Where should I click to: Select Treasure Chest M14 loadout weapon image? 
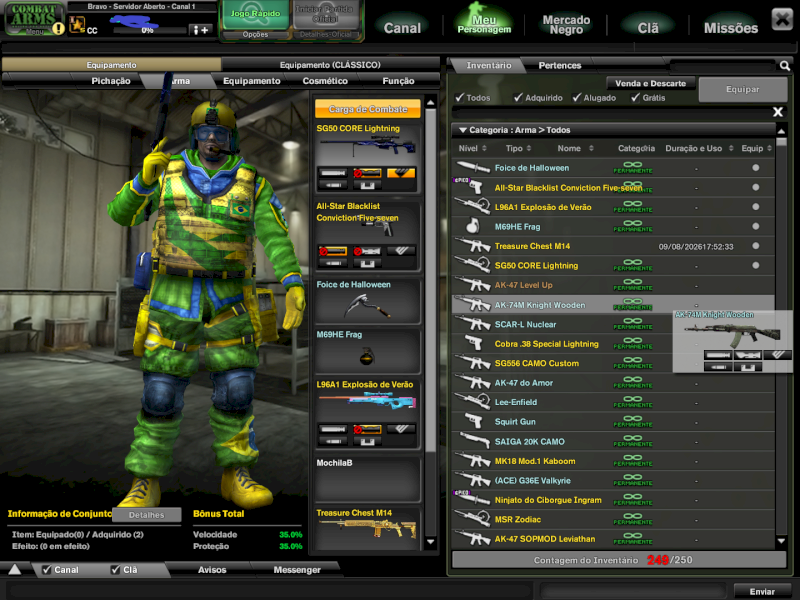point(367,530)
